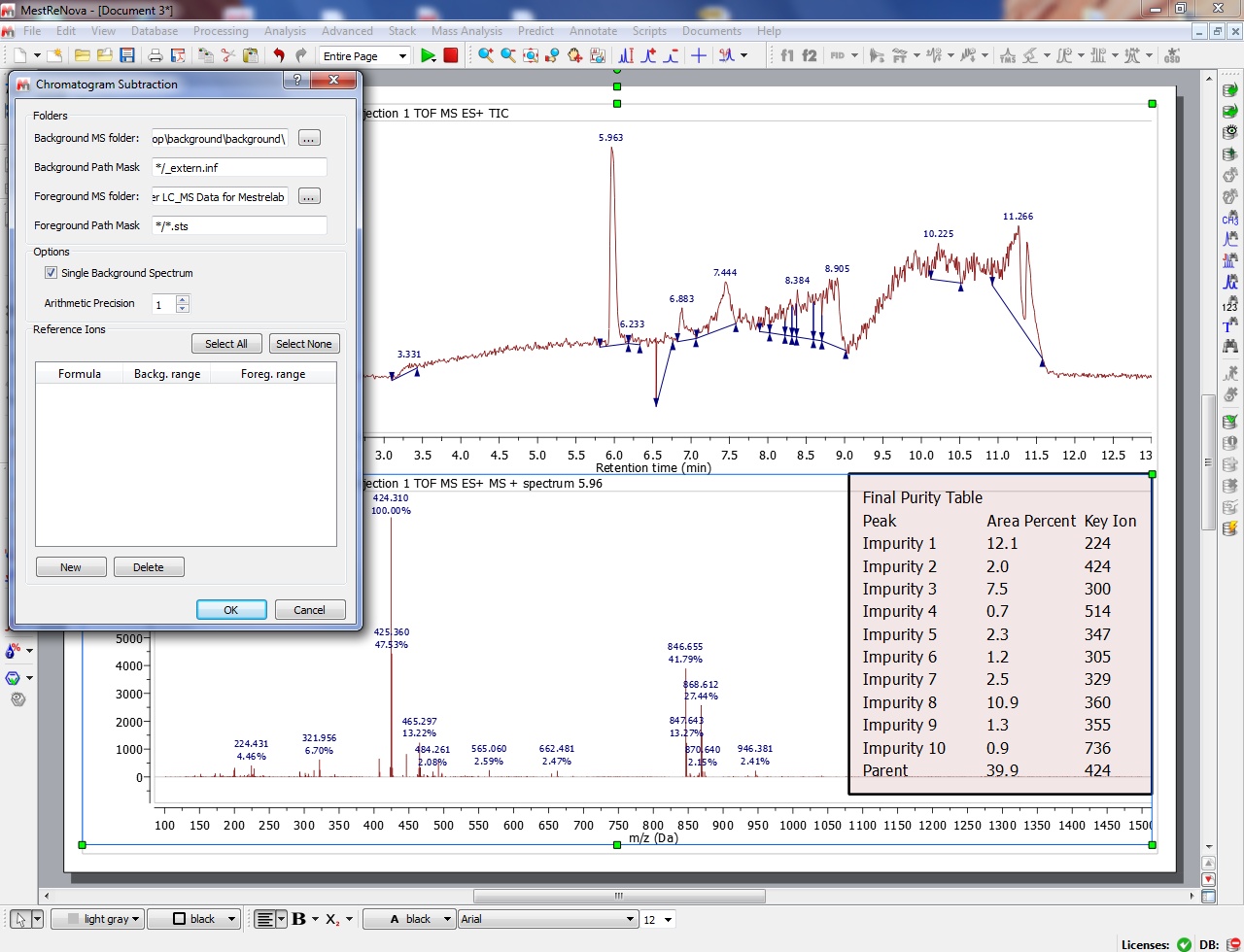The image size is (1244, 952).
Task: Click the Background Path Mask input field
Action: [x=239, y=168]
